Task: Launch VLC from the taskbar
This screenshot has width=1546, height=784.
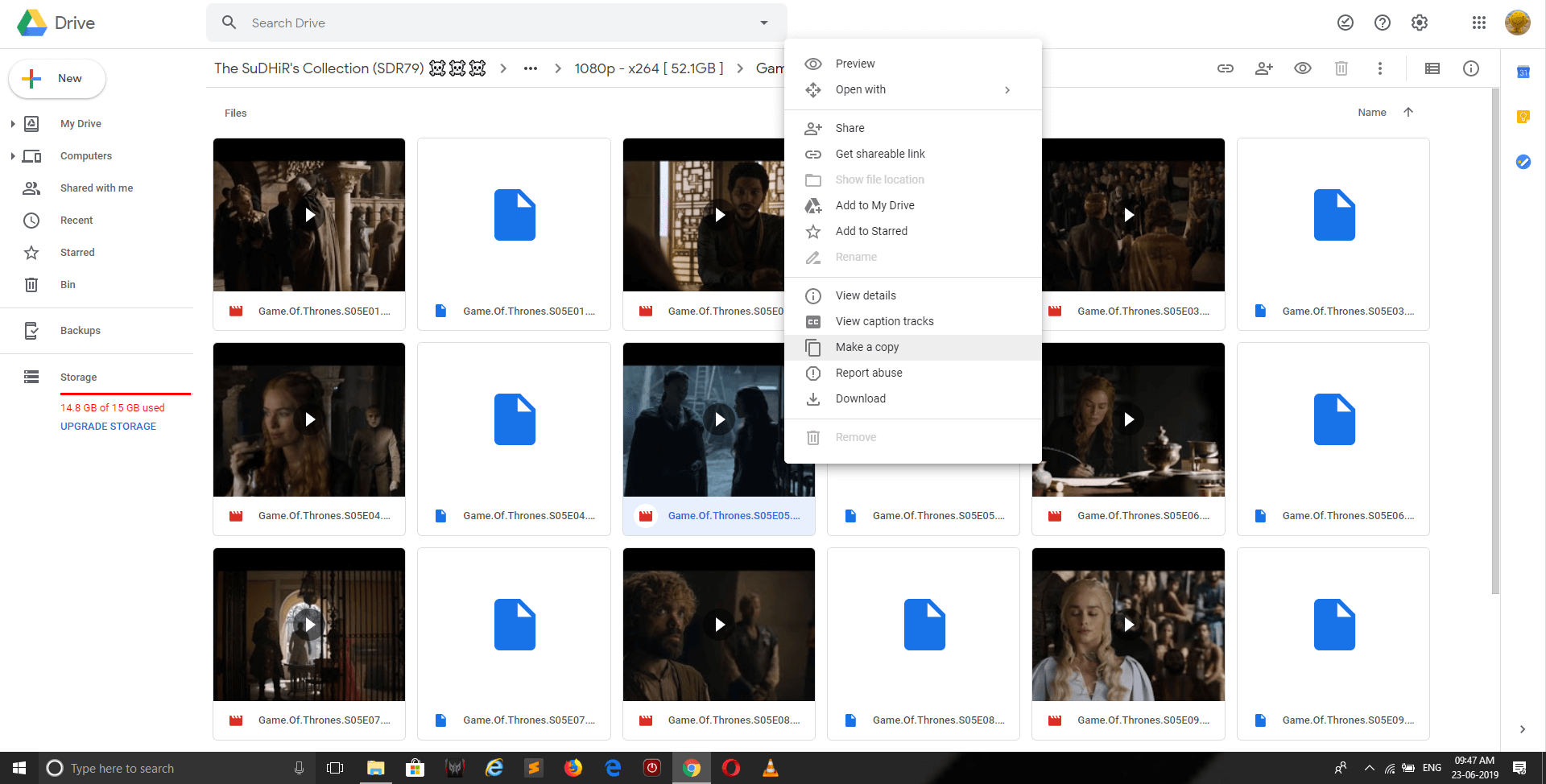Action: [771, 768]
